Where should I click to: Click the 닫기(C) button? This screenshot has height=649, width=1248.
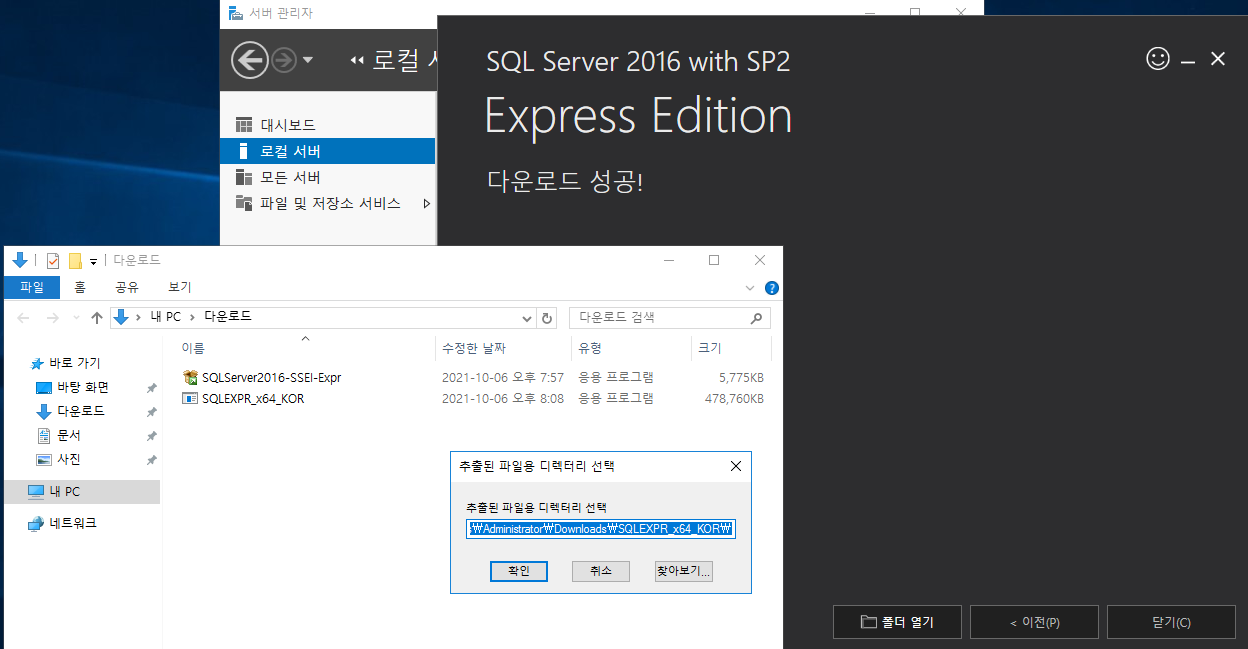1171,622
